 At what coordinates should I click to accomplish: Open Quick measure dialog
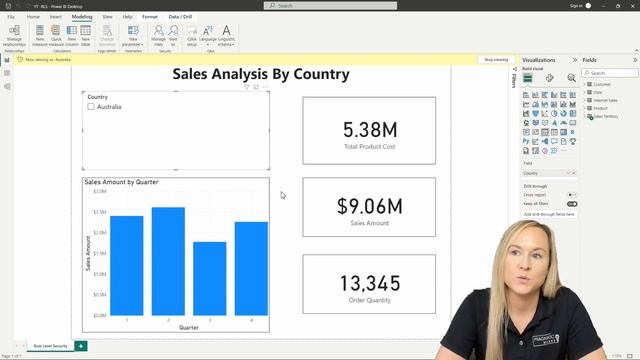pos(56,36)
